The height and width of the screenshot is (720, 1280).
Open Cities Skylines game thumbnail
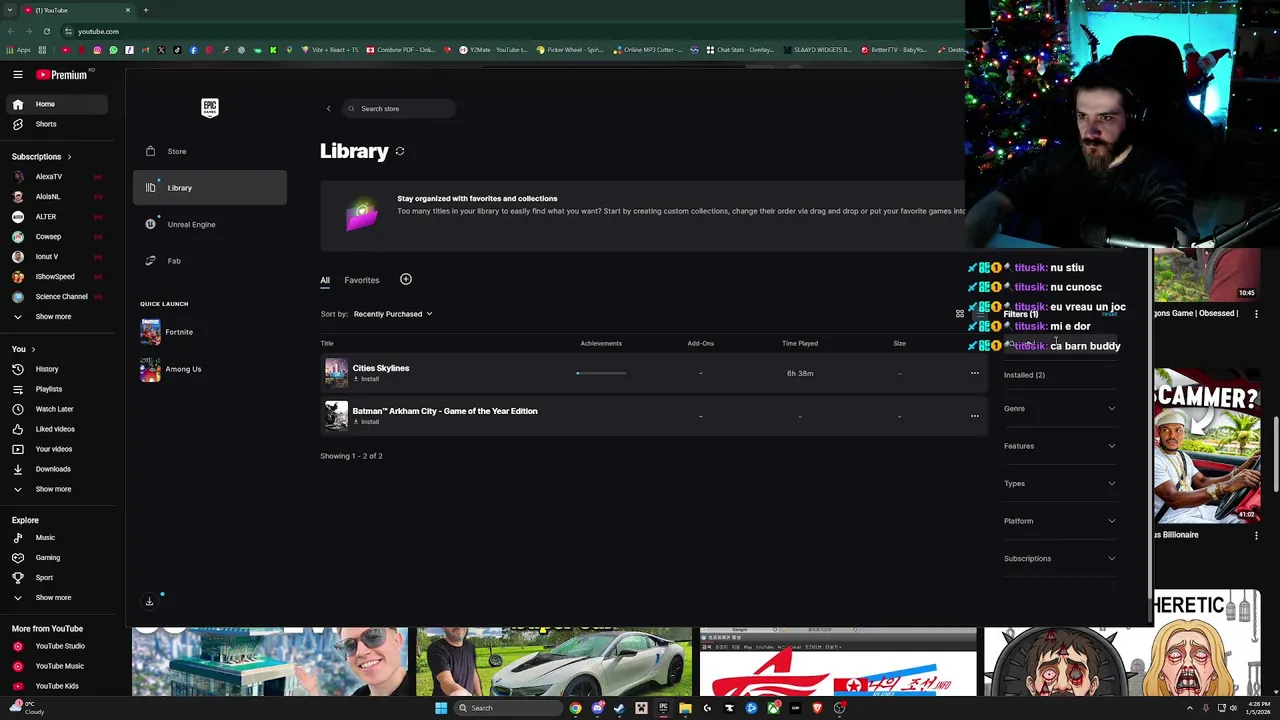336,373
